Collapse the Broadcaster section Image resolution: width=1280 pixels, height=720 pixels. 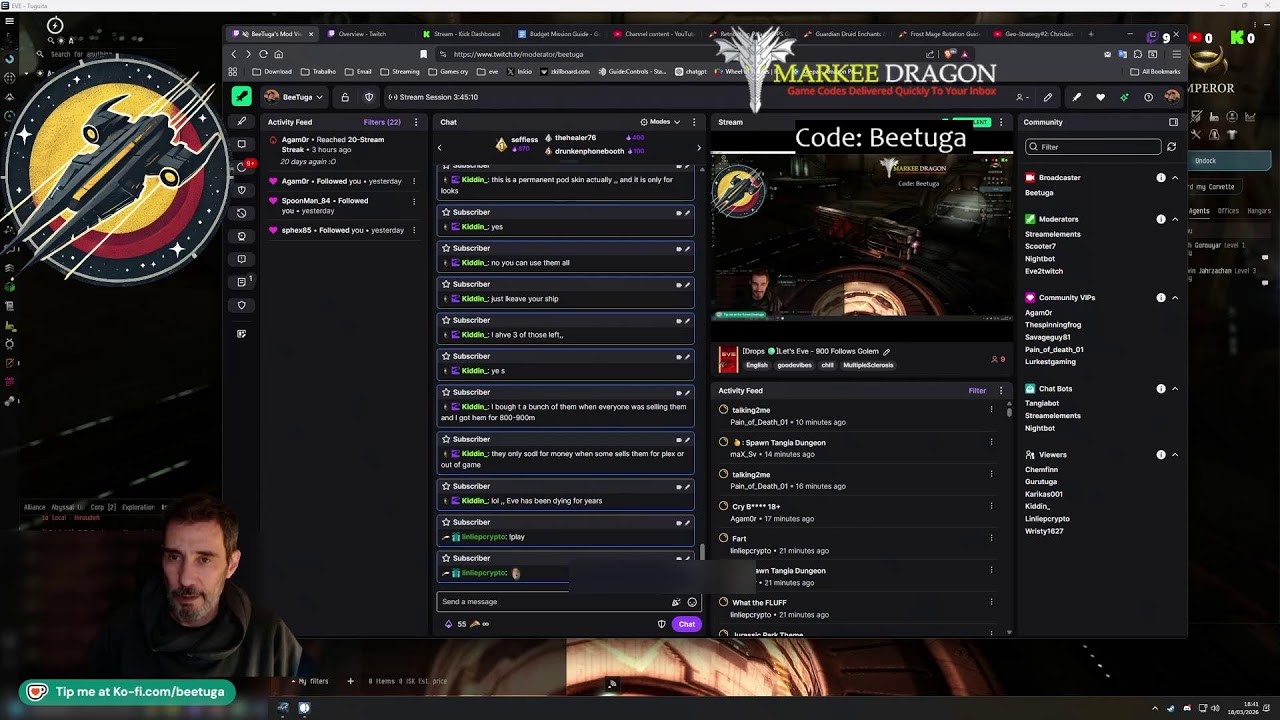coord(1175,178)
